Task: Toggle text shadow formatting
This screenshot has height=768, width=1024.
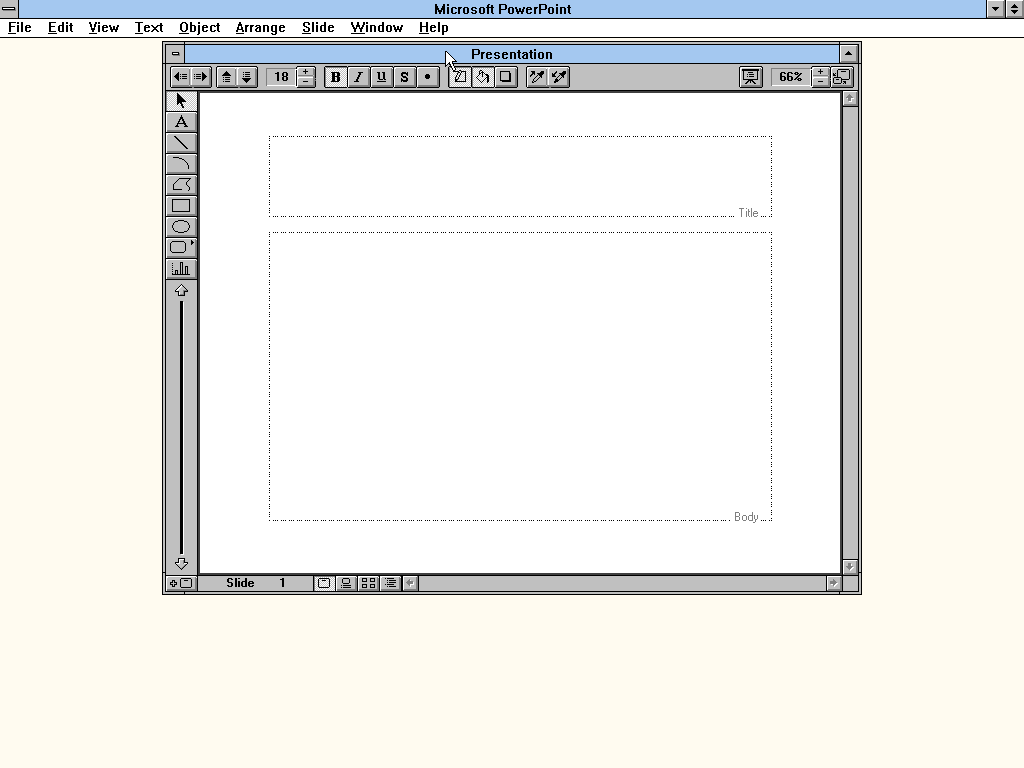Action: pos(404,77)
